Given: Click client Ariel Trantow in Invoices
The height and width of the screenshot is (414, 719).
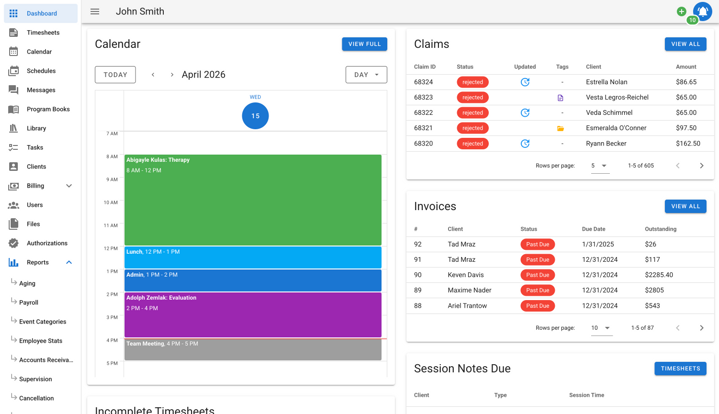Looking at the screenshot, I should click(467, 306).
